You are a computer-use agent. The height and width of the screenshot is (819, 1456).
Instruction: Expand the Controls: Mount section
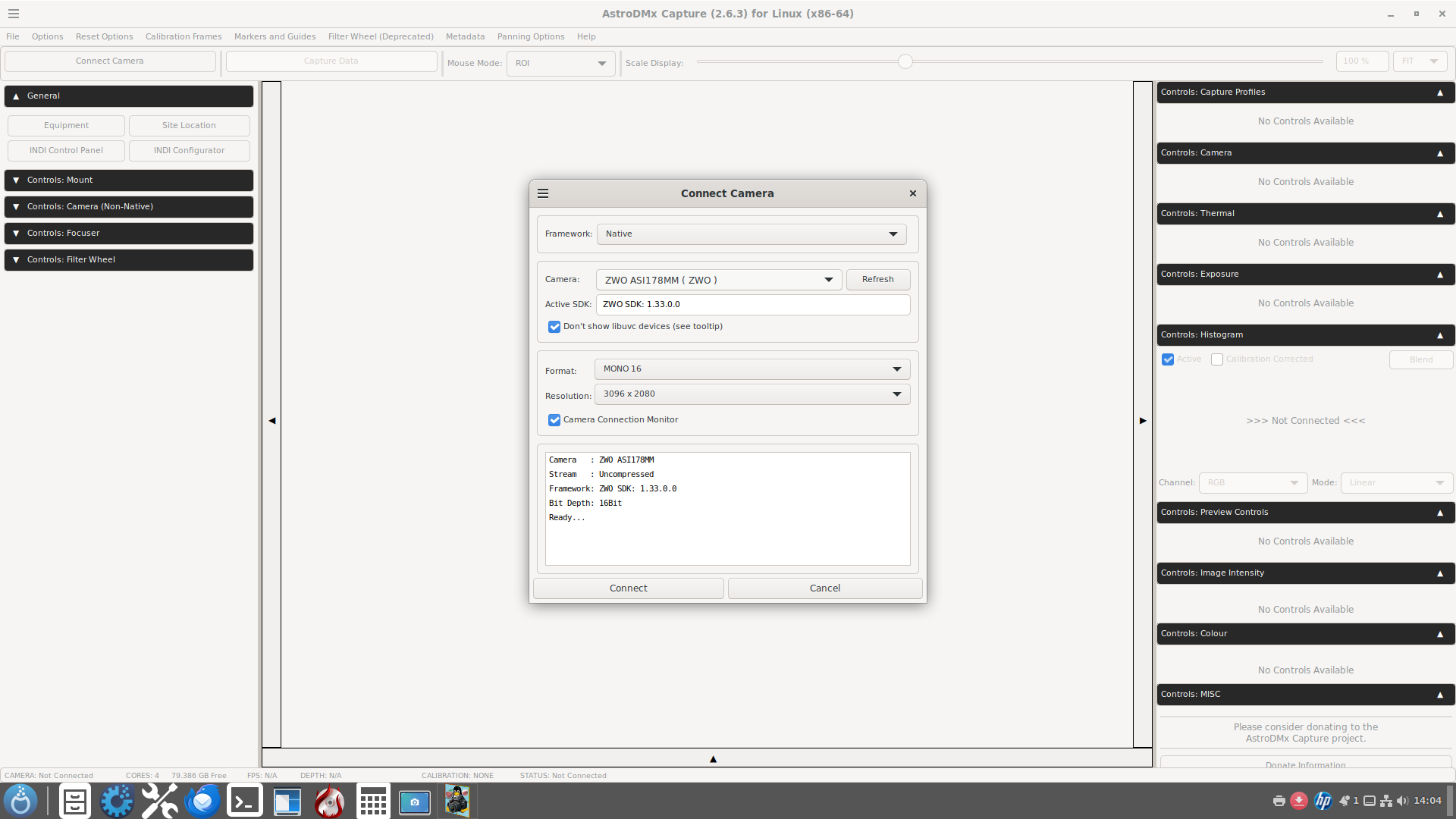pos(129,180)
